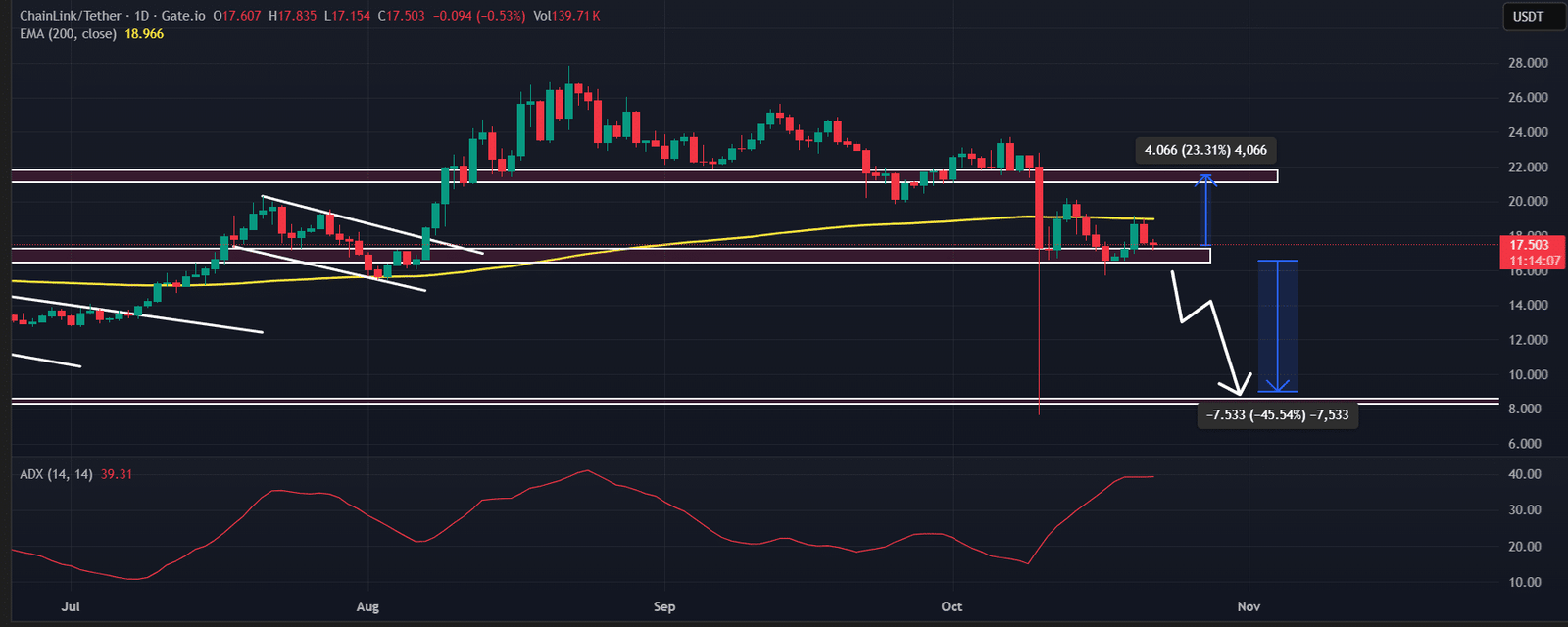
Task: Click the Nov label on time axis
Action: (1249, 607)
